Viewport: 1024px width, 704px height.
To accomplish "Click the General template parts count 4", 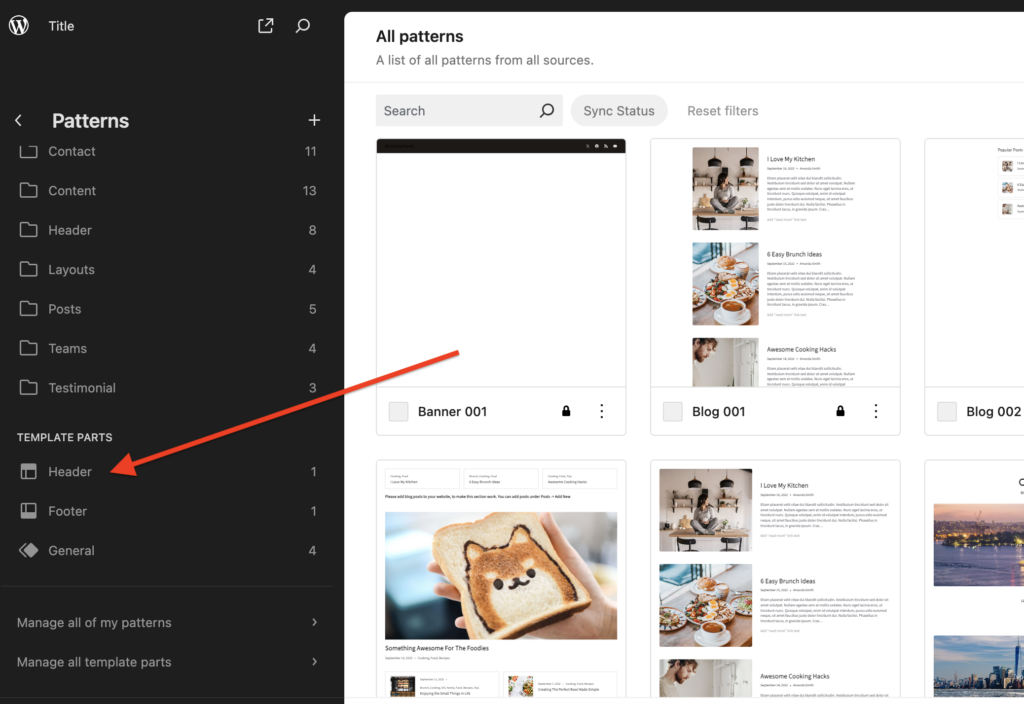I will click(x=312, y=551).
